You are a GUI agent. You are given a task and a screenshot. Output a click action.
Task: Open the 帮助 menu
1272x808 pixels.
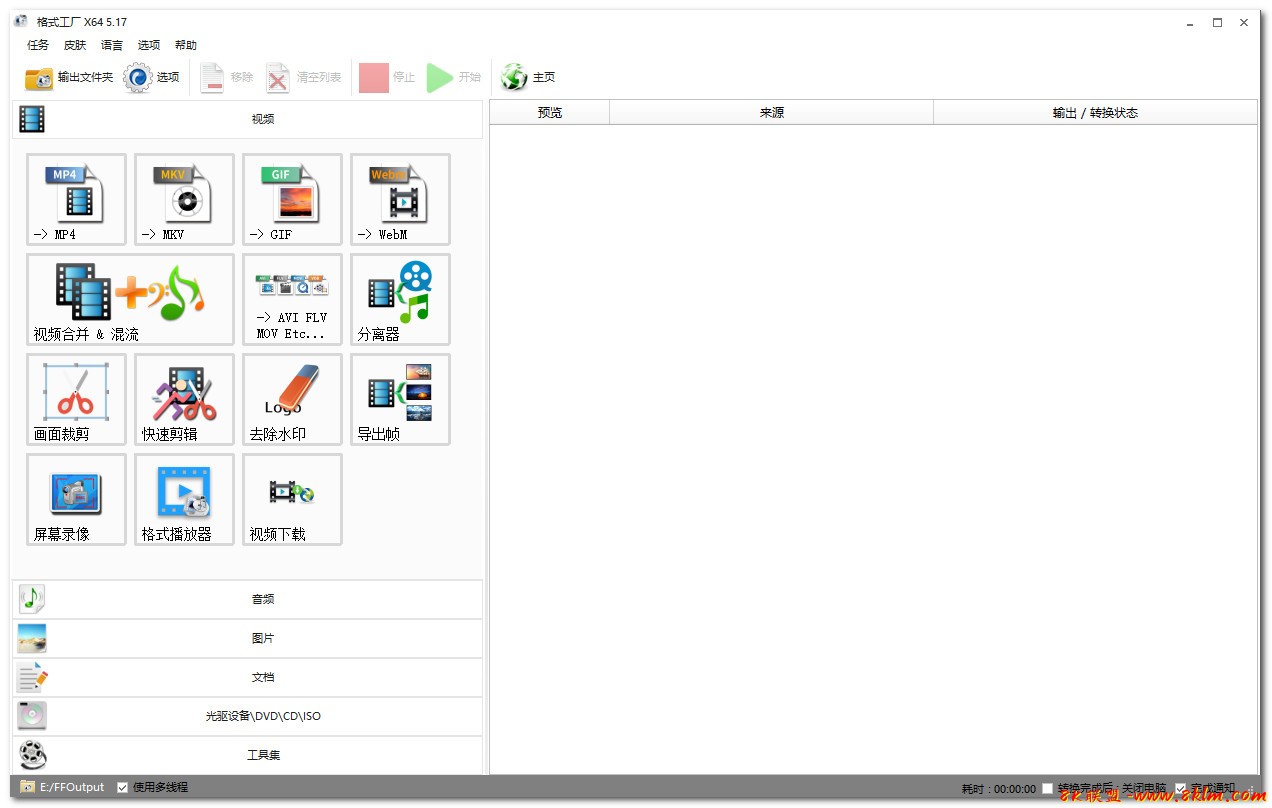(186, 45)
